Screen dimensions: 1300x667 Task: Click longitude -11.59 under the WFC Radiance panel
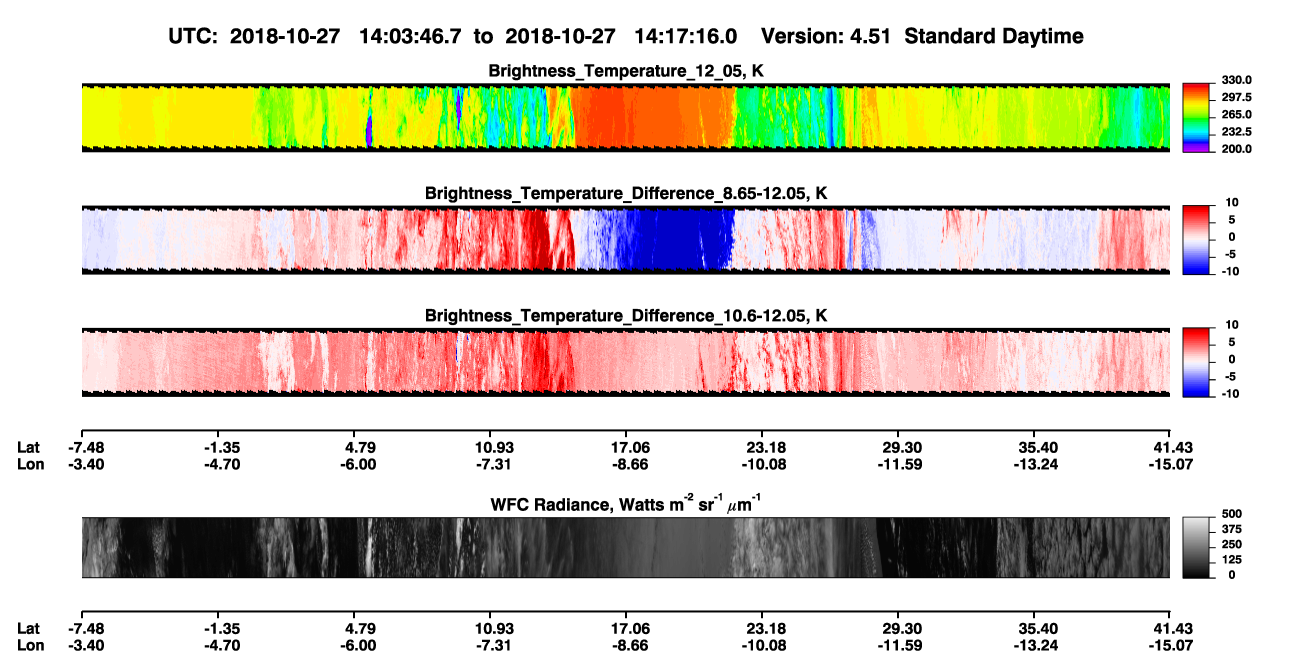click(x=899, y=644)
